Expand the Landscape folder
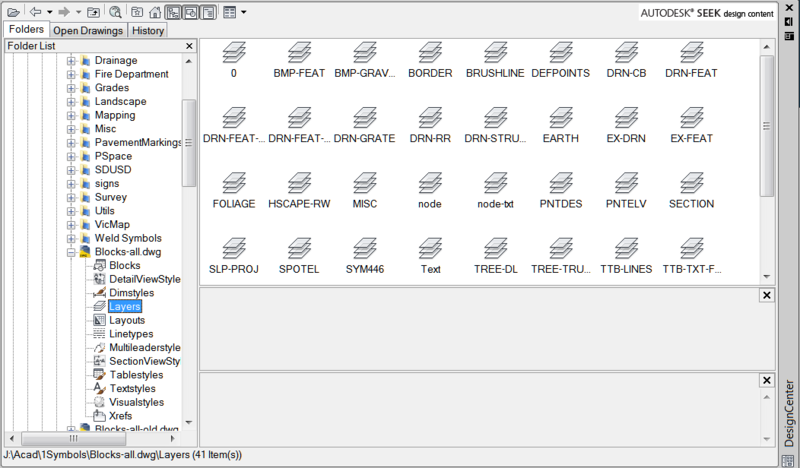The image size is (800, 468). tap(71, 102)
